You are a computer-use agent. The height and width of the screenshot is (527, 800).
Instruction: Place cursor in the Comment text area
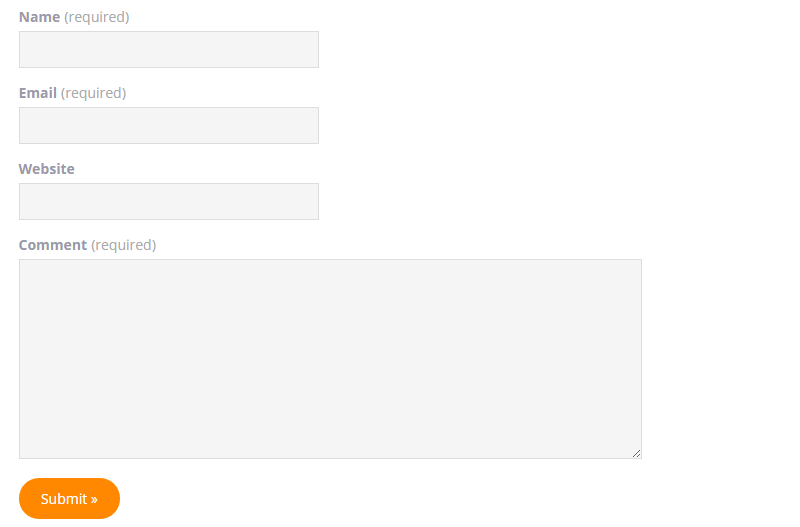(330, 359)
